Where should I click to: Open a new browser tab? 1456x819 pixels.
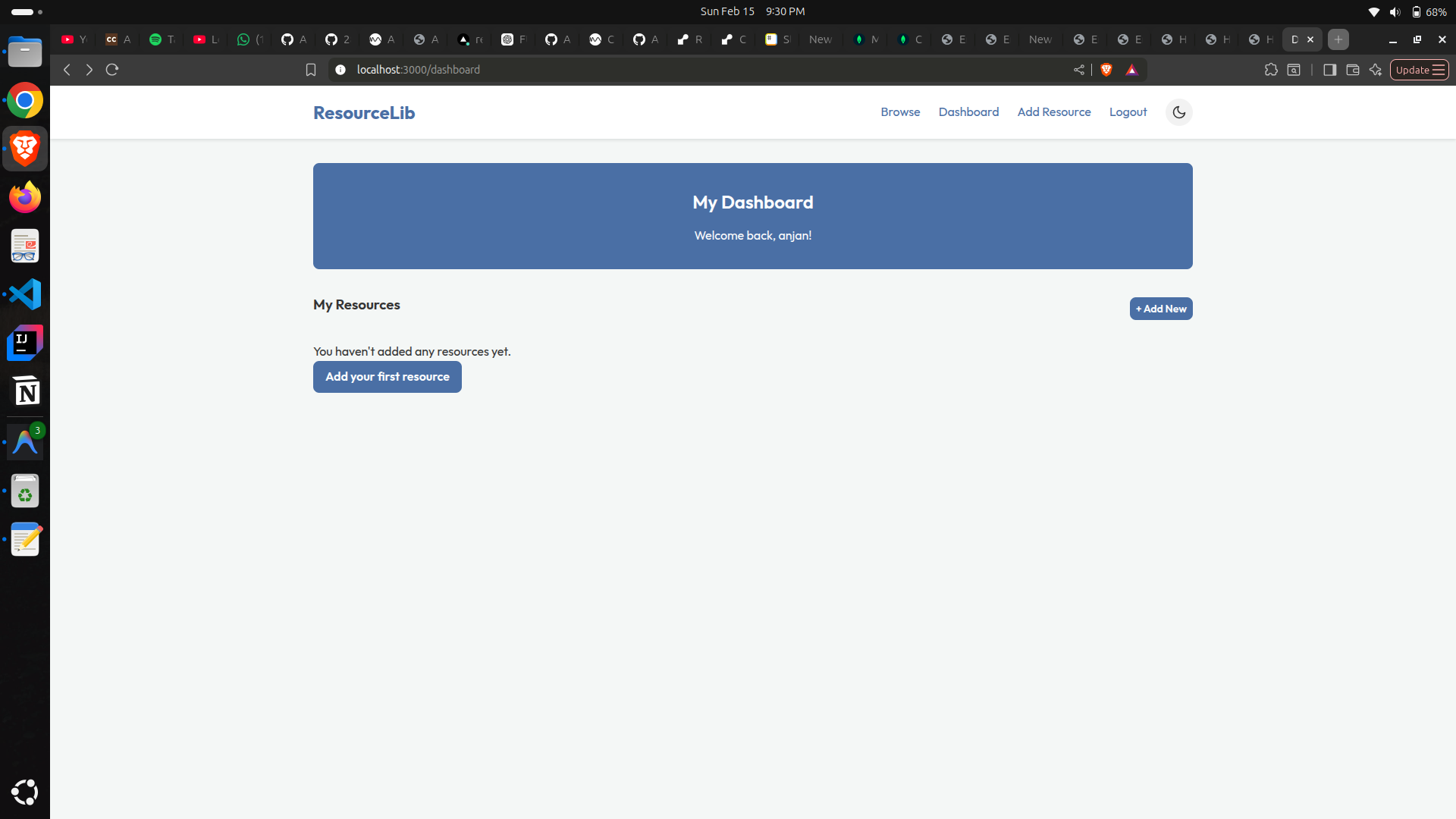(1338, 39)
